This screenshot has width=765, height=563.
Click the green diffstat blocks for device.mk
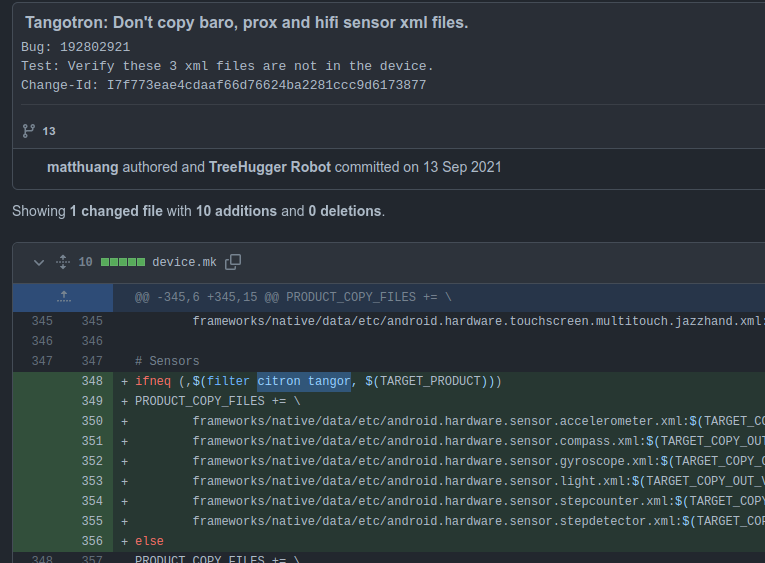point(122,262)
